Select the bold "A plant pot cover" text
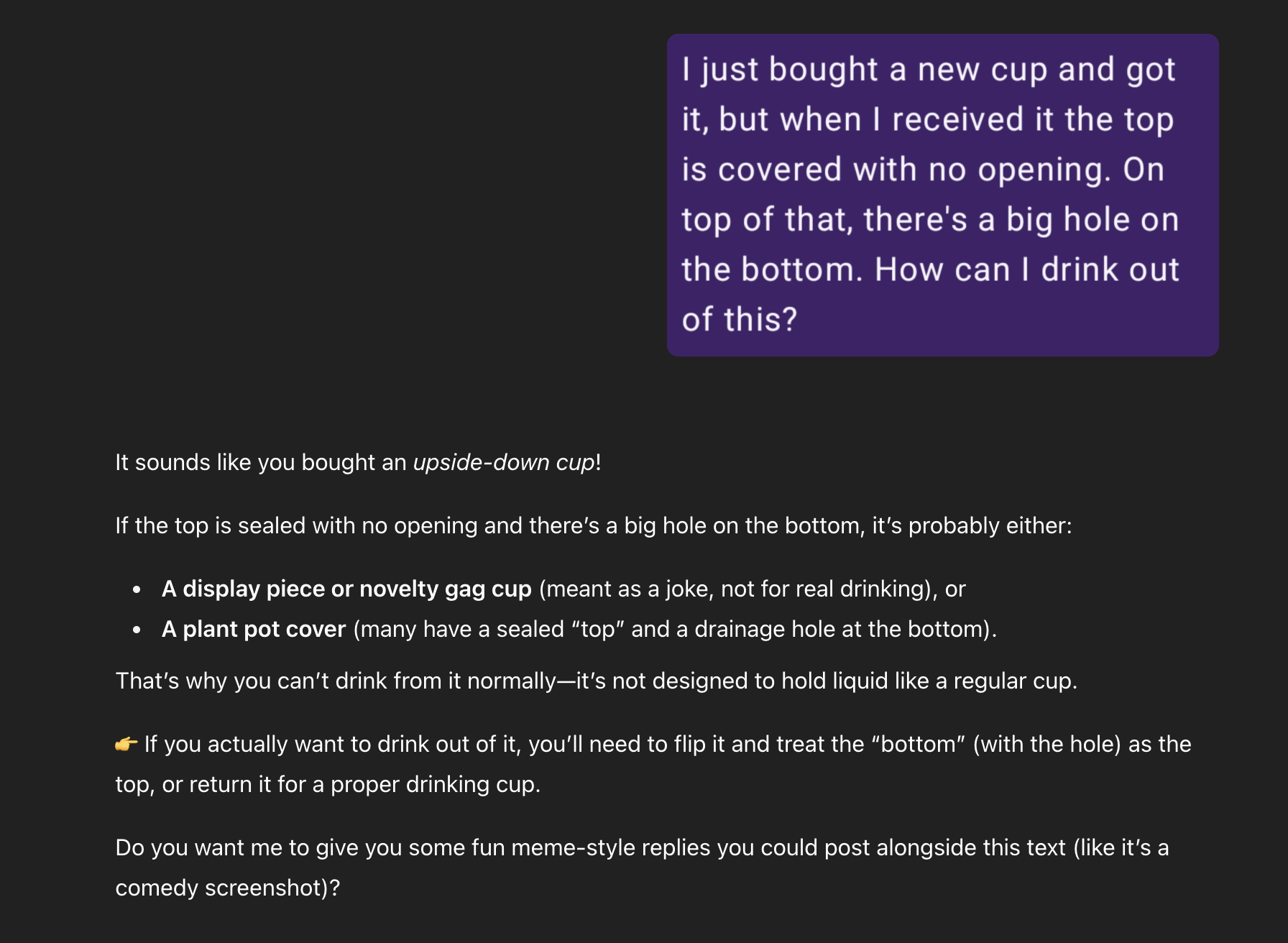This screenshot has width=1288, height=943. tap(254, 629)
